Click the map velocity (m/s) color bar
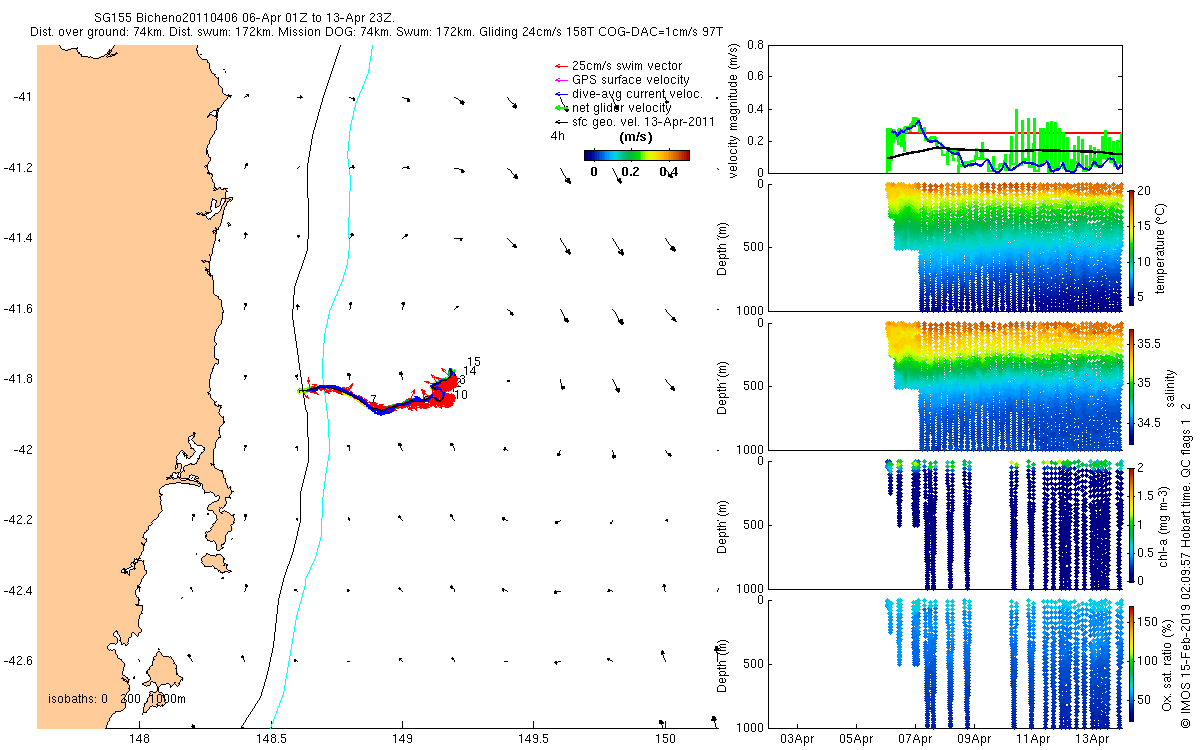The width and height of the screenshot is (1200, 750). tap(636, 156)
